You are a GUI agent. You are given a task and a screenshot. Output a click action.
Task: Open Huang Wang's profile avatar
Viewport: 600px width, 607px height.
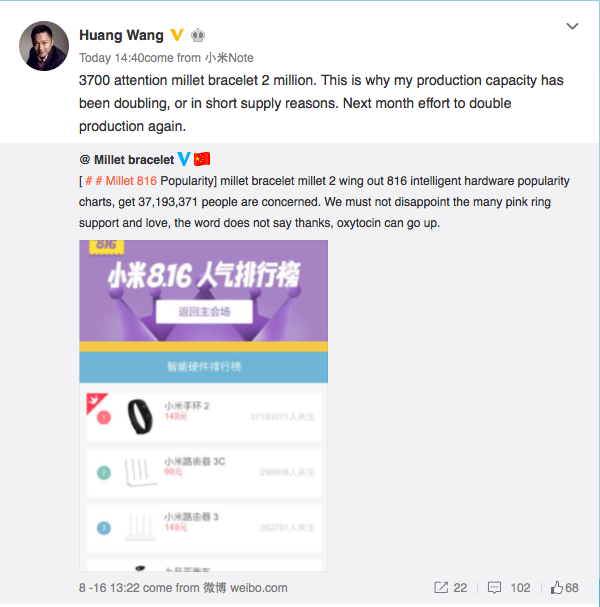[x=44, y=46]
